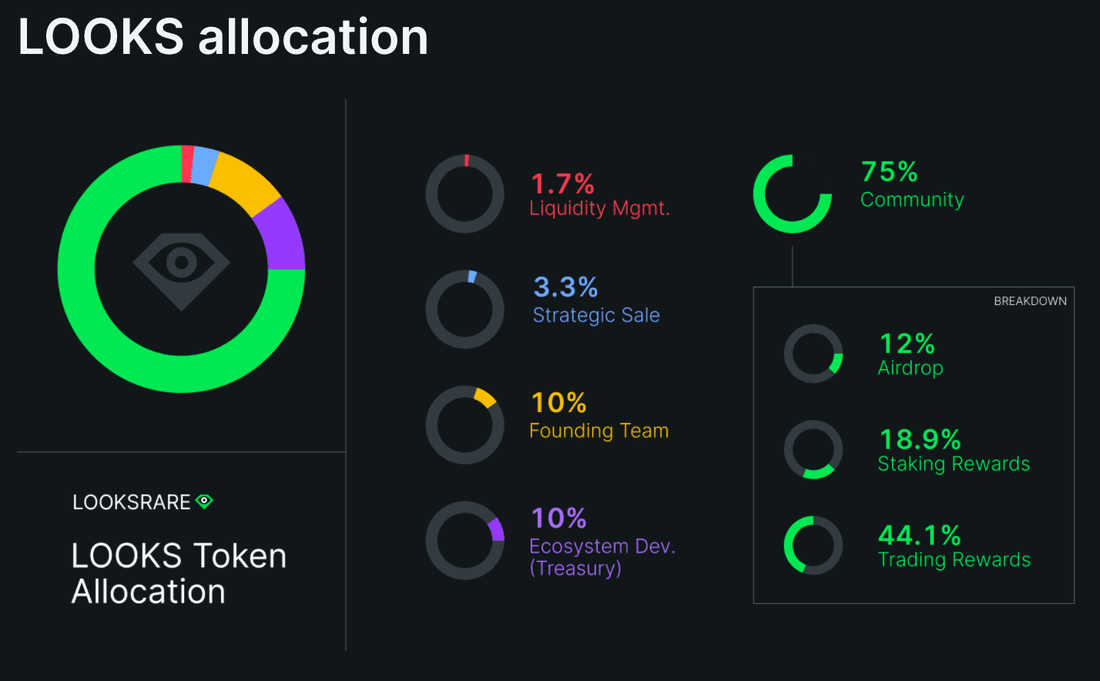Click the Staking Rewards ring chart icon

point(813,450)
